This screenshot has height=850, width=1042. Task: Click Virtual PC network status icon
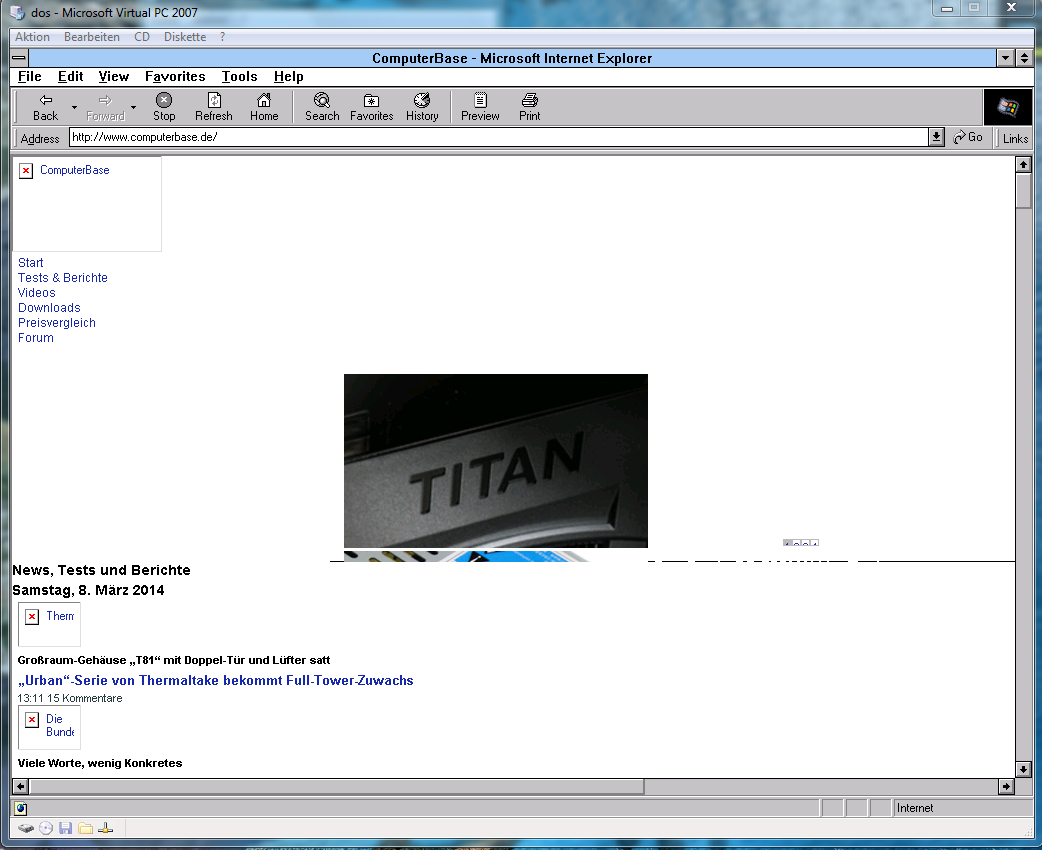(x=106, y=829)
